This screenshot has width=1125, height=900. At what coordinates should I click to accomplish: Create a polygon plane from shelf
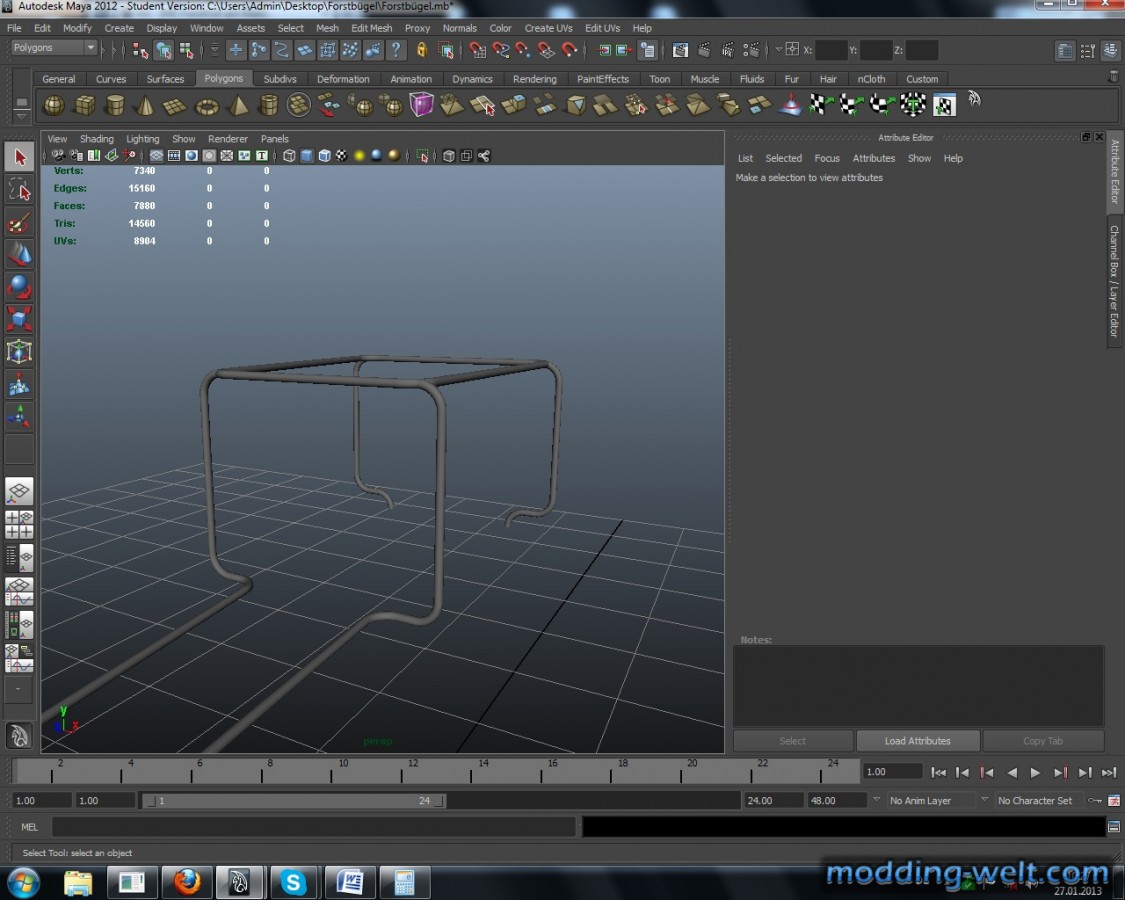[x=175, y=106]
